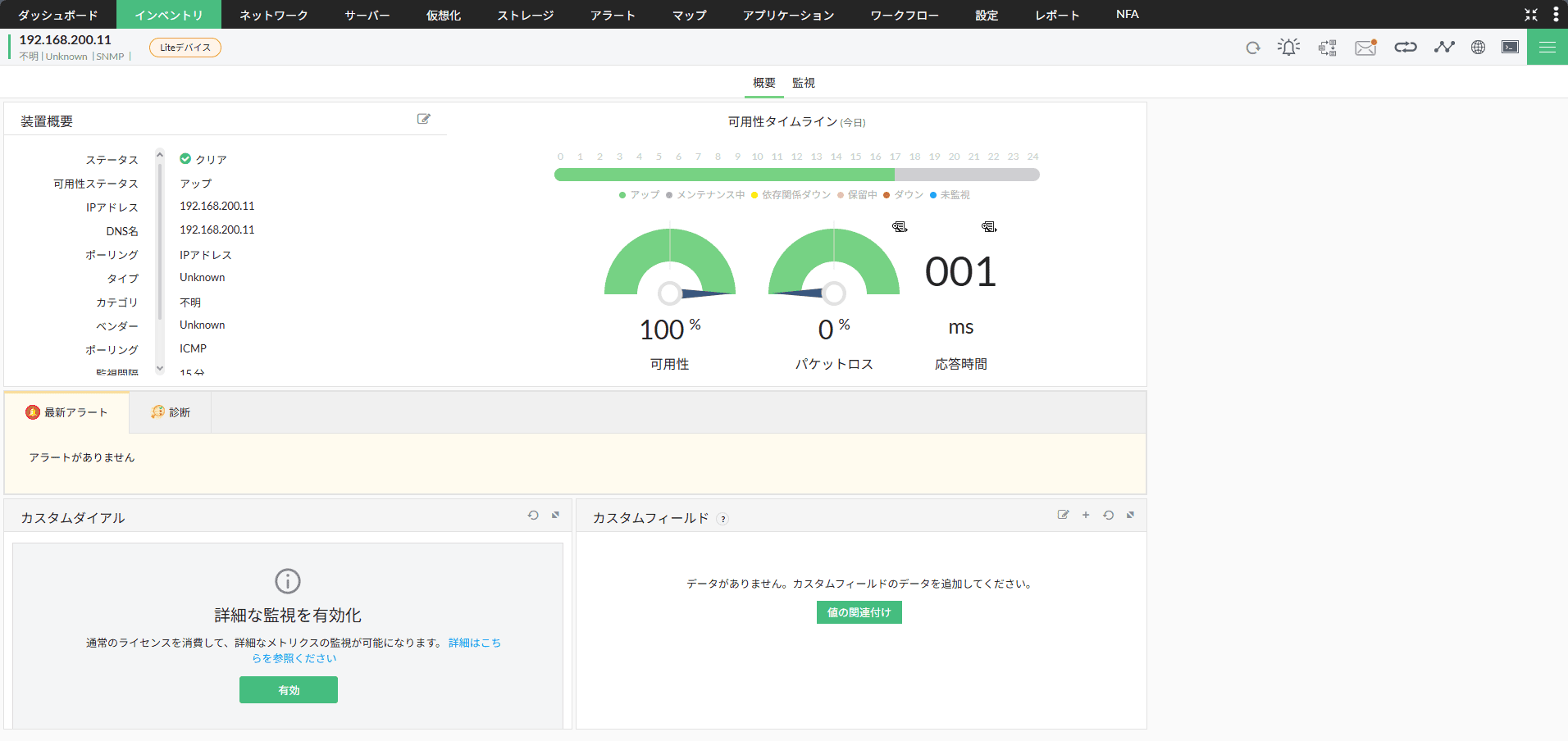Click the 可用性タイムライン bar
This screenshot has height=741, width=1568.
(x=797, y=175)
